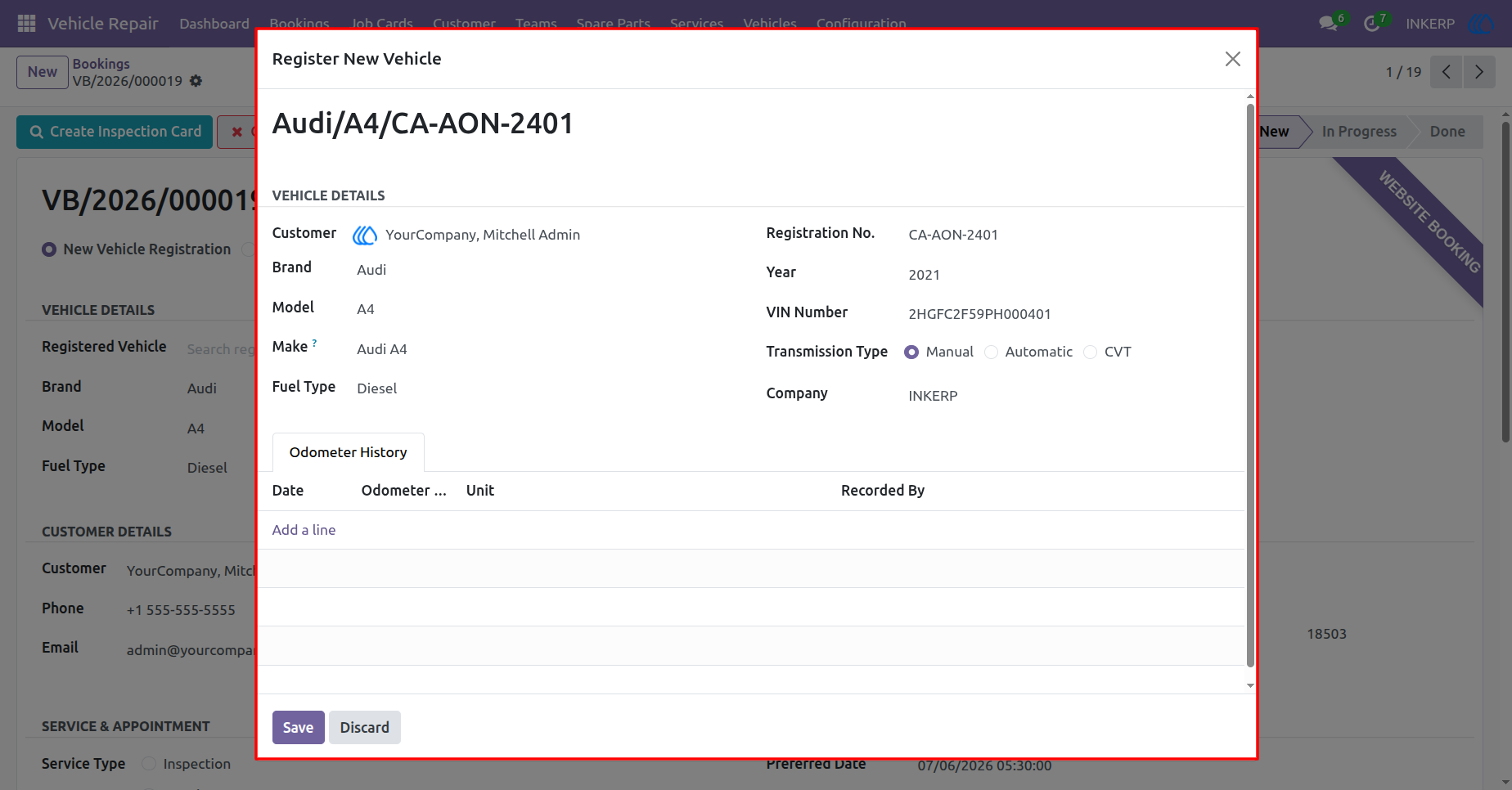The width and height of the screenshot is (1512, 790).
Task: Select Inspection service type radio
Action: (x=149, y=764)
